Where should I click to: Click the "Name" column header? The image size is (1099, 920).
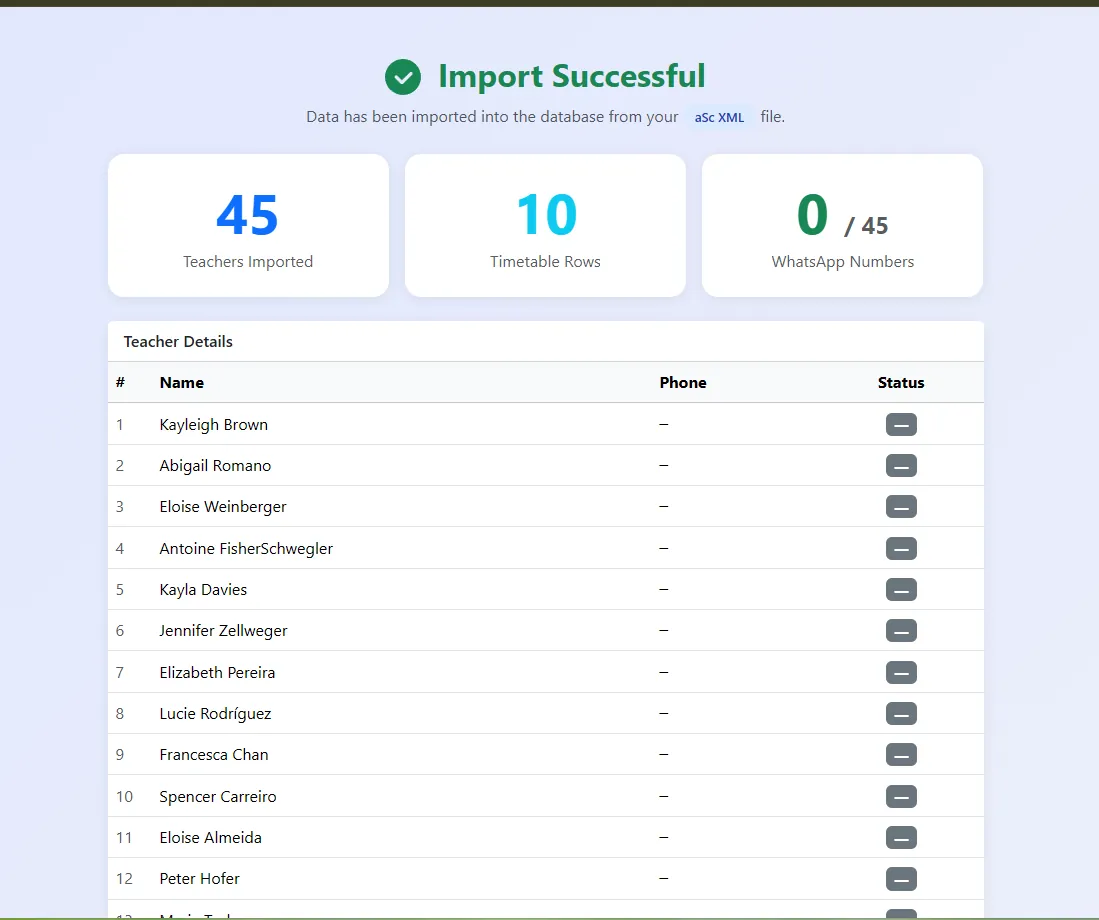tap(182, 383)
